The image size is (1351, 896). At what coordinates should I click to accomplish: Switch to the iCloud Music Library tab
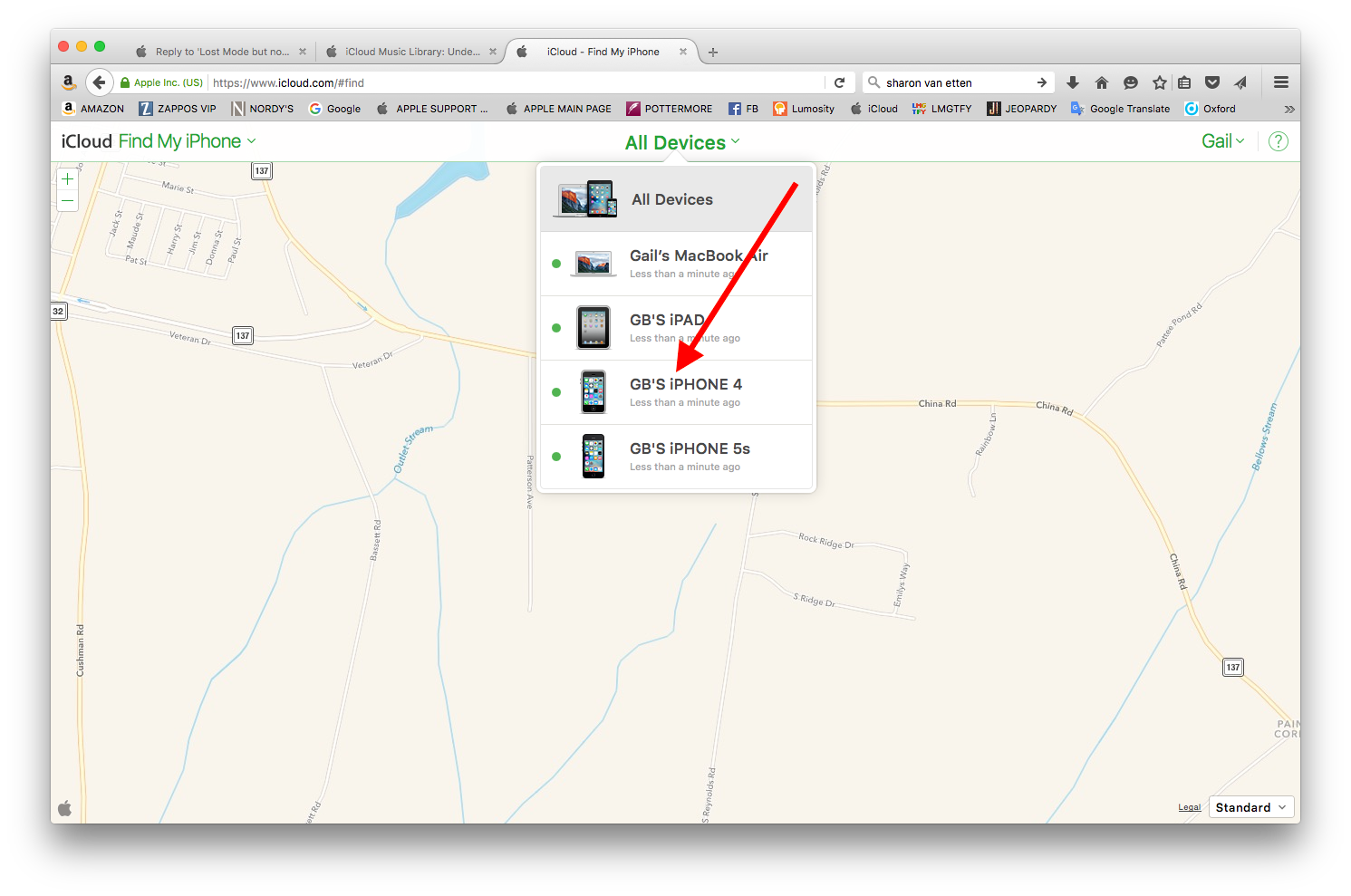click(x=412, y=52)
